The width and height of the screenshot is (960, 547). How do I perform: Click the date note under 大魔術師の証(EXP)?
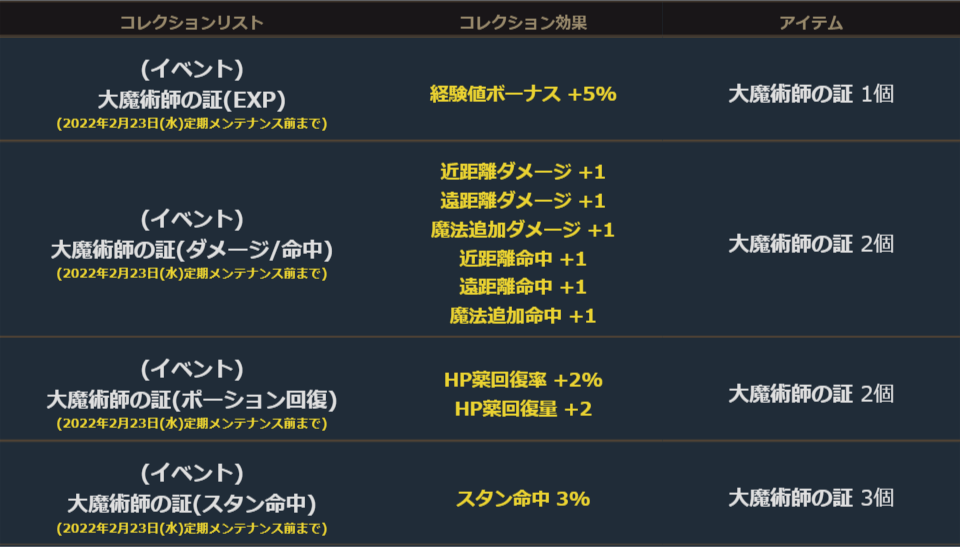point(191,123)
